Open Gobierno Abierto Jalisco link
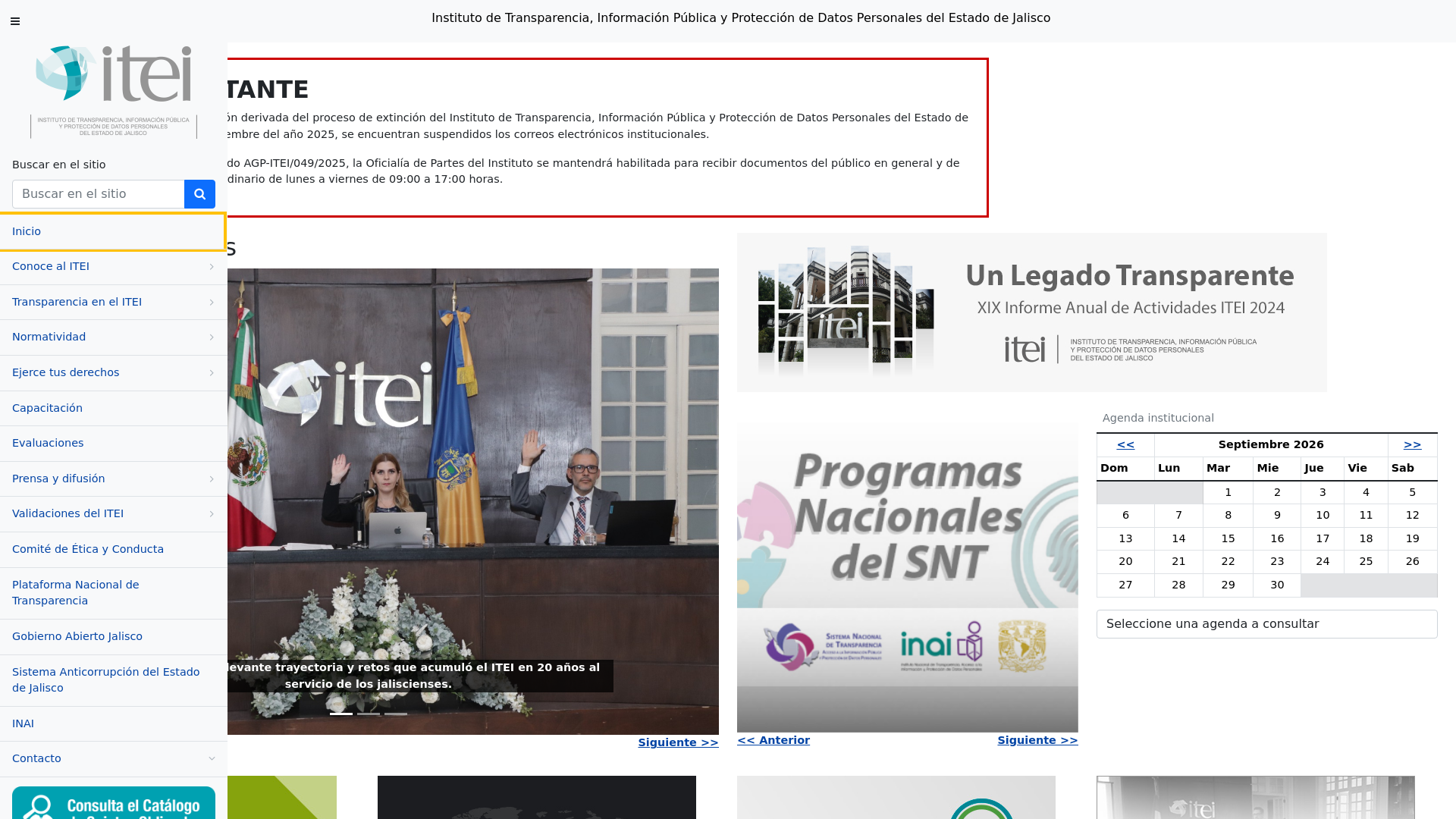Image resolution: width=1456 pixels, height=819 pixels. pyautogui.click(x=114, y=636)
